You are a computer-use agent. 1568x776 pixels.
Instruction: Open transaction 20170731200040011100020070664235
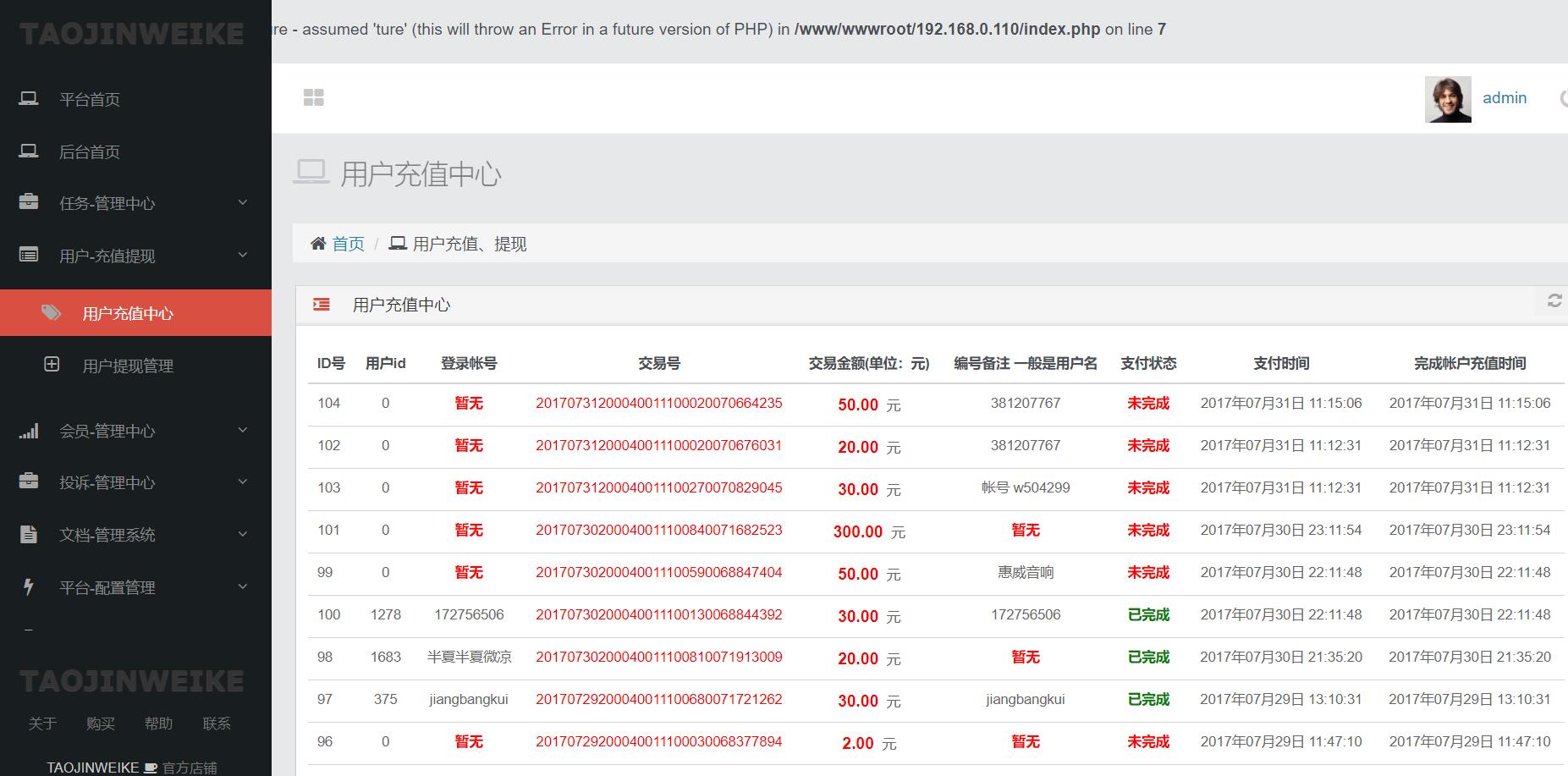659,404
